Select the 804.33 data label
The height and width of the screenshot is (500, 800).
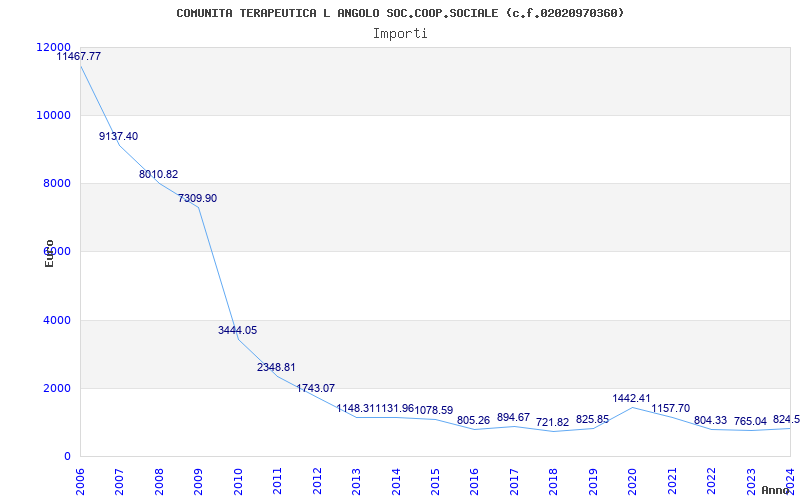710,420
